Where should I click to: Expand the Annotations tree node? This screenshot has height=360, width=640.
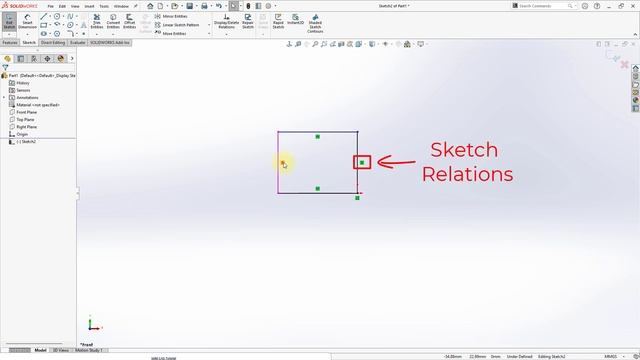click(4, 98)
